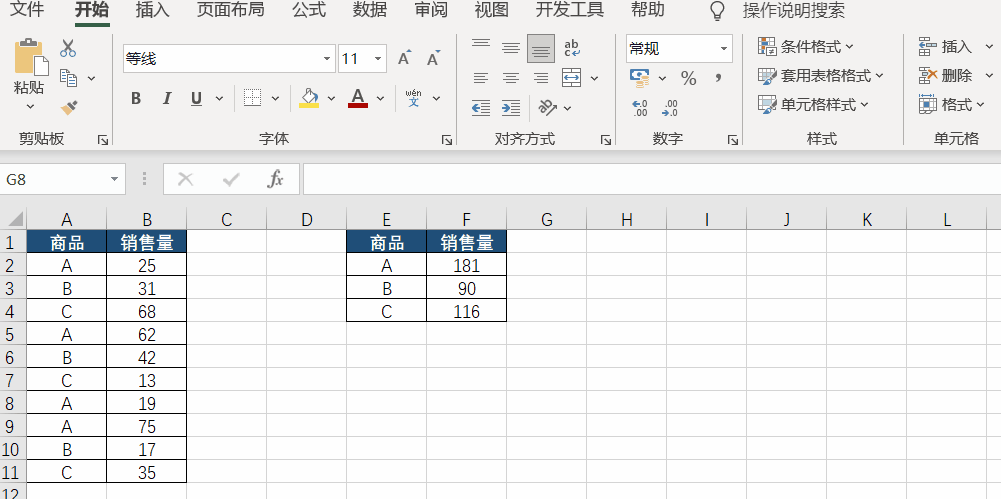This screenshot has height=499, width=1001.
Task: Click the Paste clipboard icon
Action: tap(31, 57)
